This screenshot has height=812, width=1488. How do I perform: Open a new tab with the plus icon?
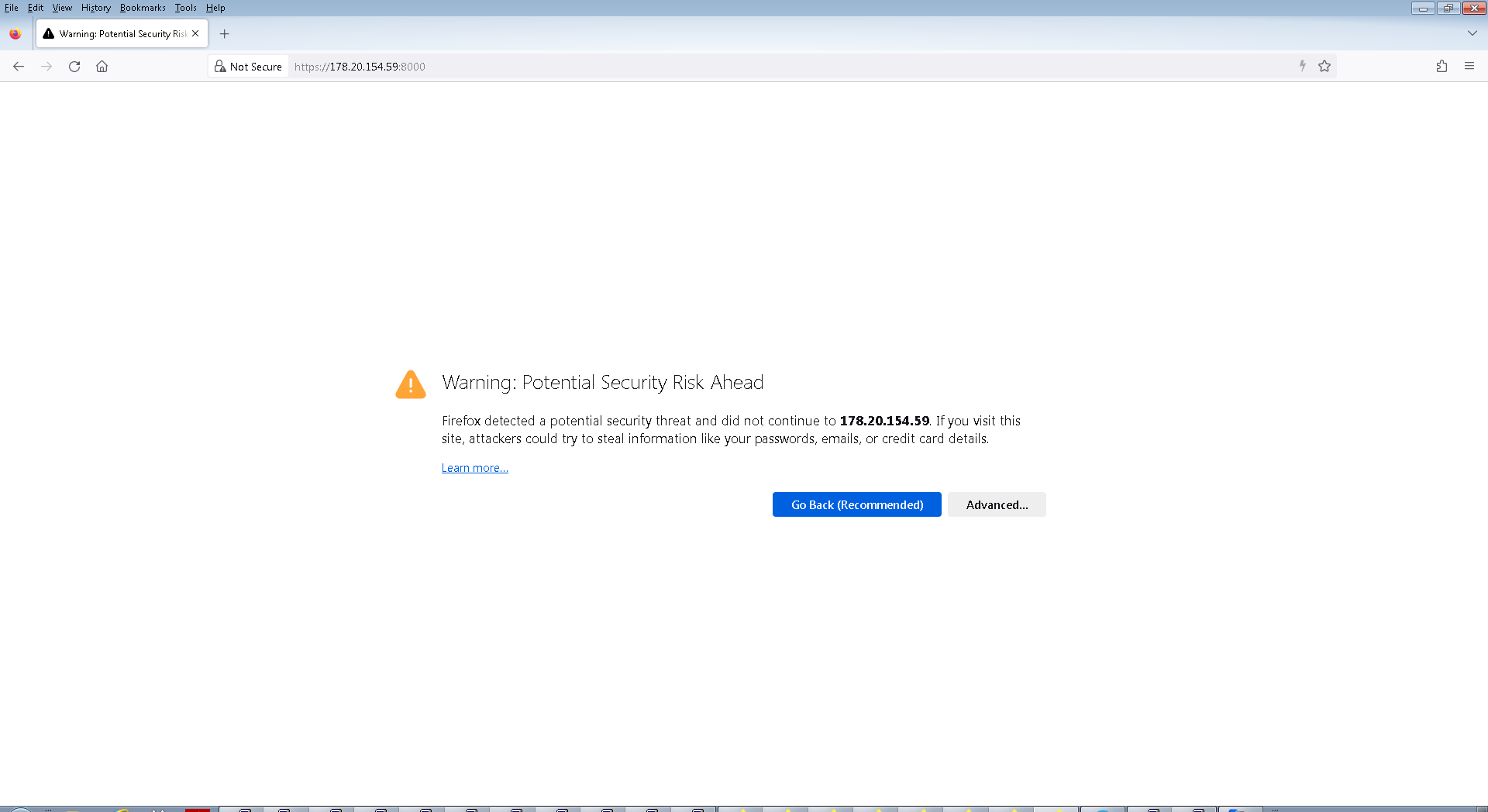[x=224, y=33]
